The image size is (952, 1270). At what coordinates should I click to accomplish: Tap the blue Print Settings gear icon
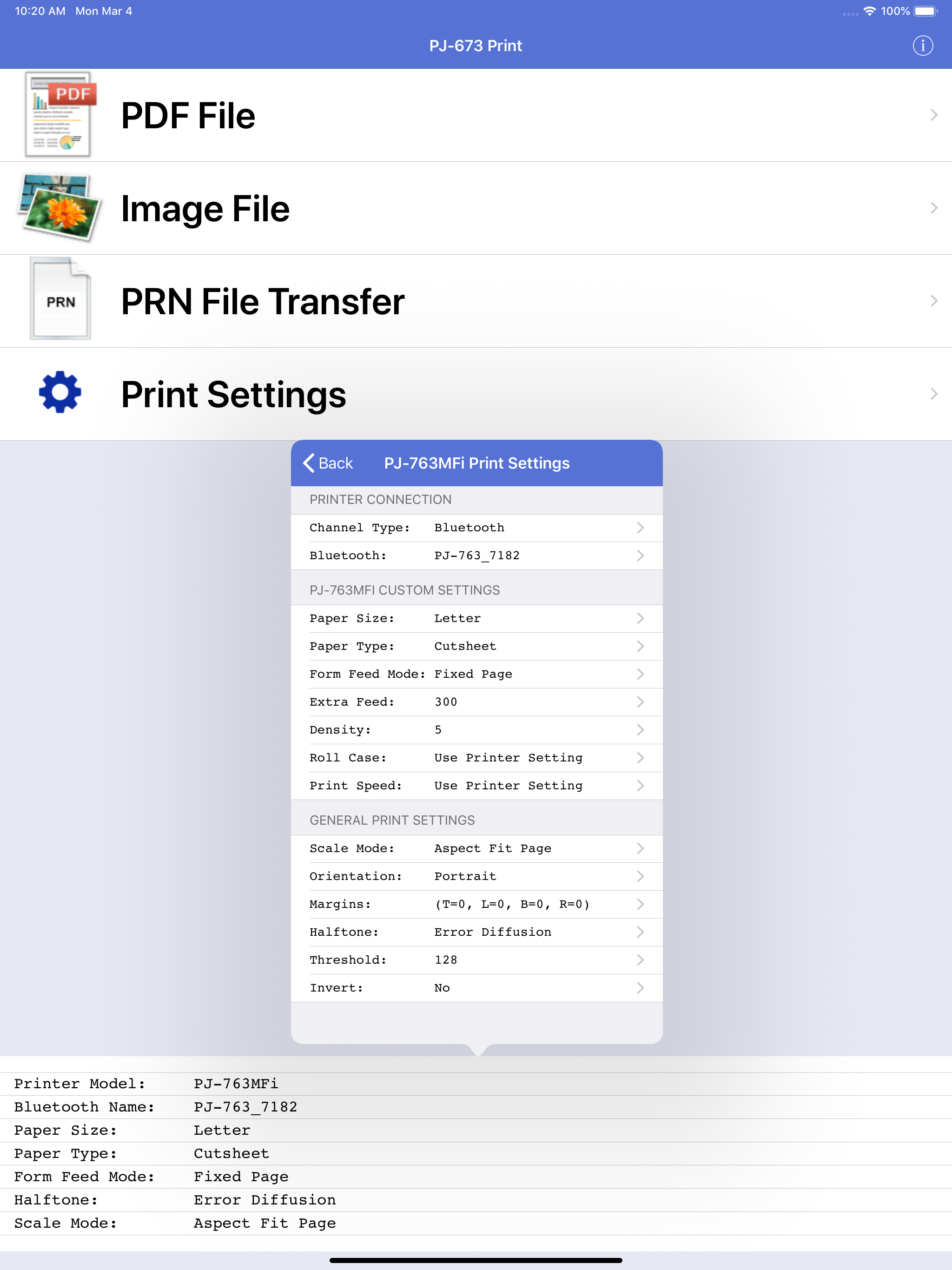tap(59, 393)
